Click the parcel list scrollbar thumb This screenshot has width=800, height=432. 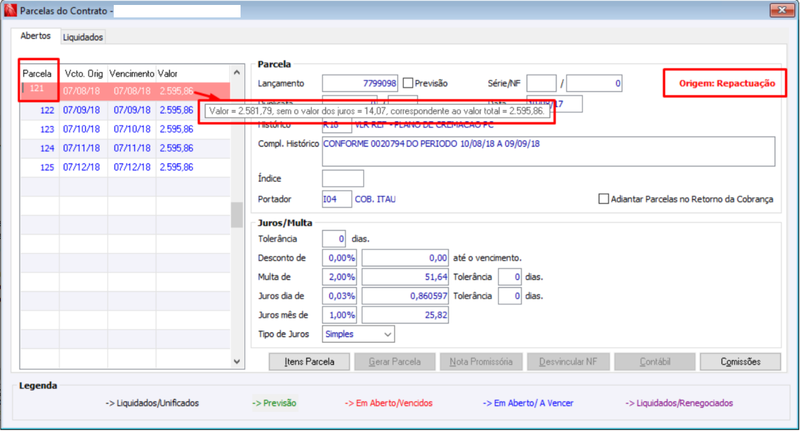(x=237, y=215)
